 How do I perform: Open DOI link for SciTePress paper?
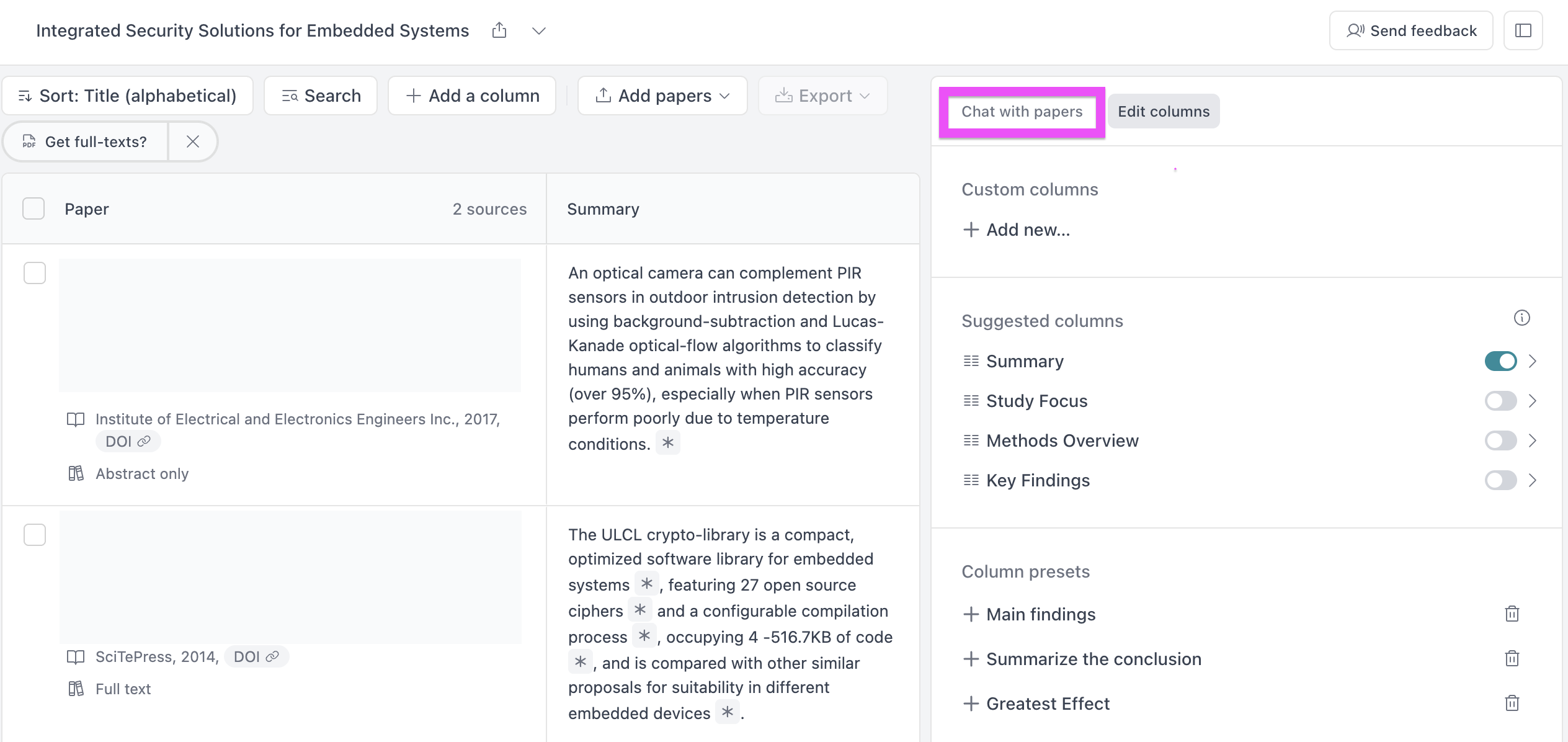click(256, 656)
